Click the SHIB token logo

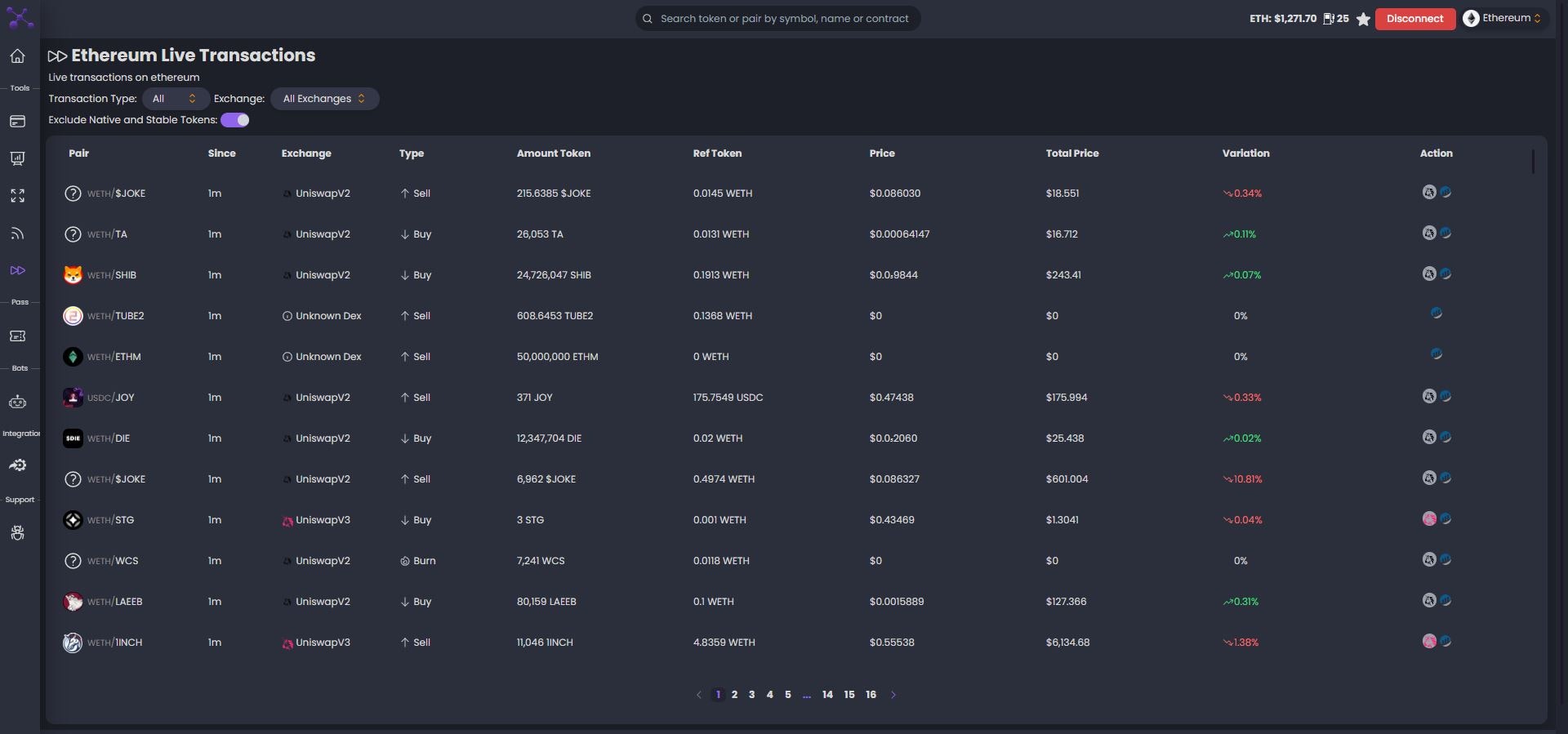click(x=73, y=275)
